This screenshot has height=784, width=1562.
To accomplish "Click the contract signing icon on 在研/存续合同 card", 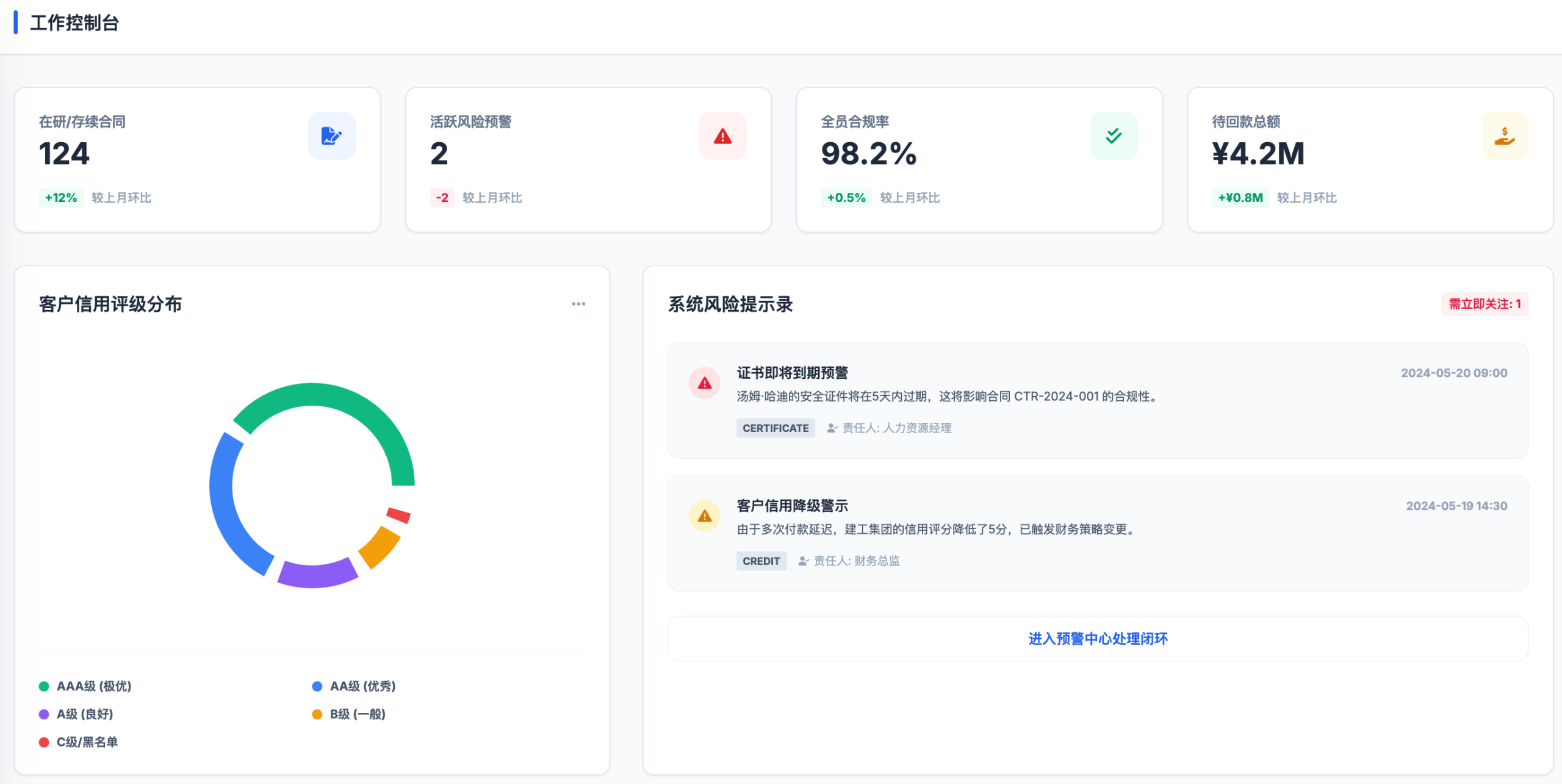I will coord(331,135).
